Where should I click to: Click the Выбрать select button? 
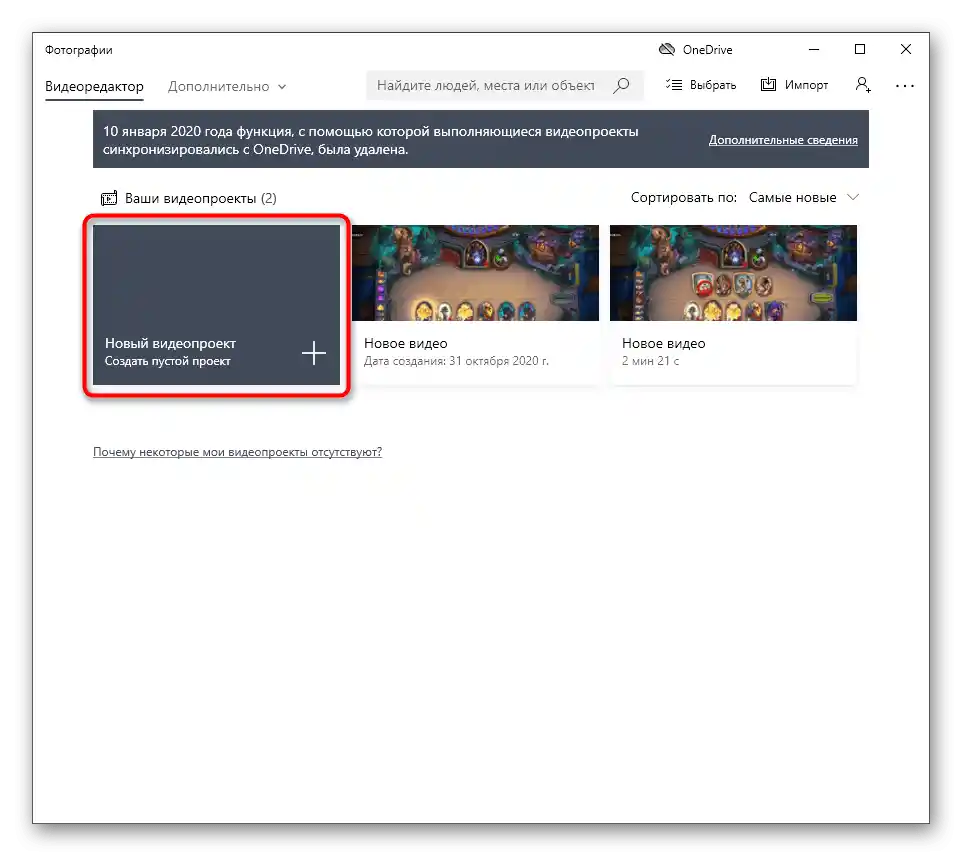[x=701, y=85]
